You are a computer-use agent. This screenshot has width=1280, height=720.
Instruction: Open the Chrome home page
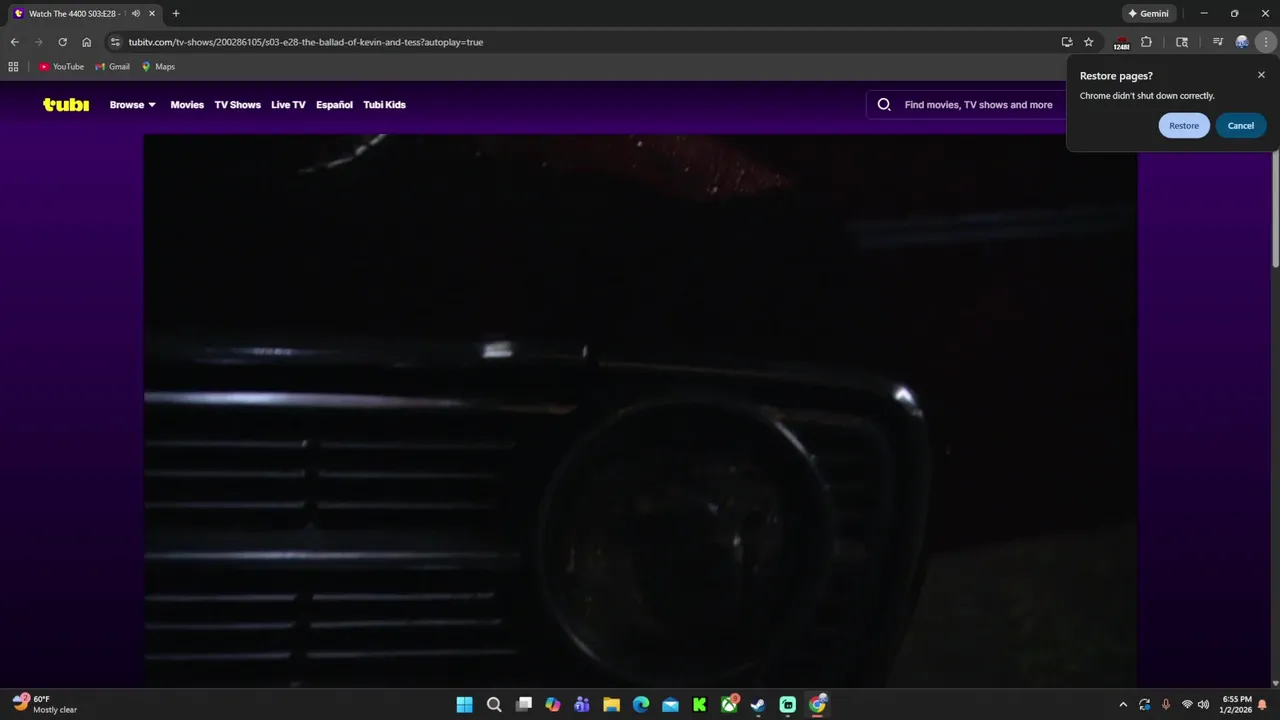pyautogui.click(x=87, y=42)
